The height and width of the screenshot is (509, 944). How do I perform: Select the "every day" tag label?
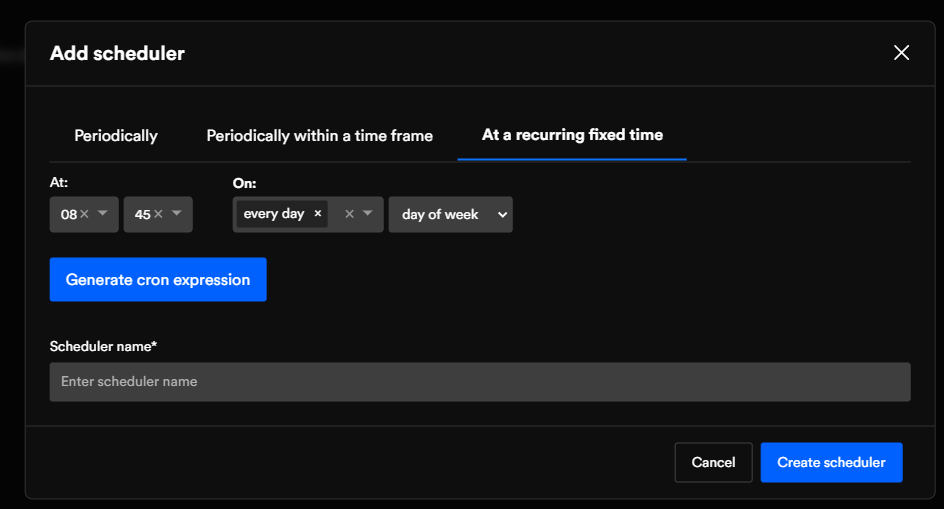[274, 214]
